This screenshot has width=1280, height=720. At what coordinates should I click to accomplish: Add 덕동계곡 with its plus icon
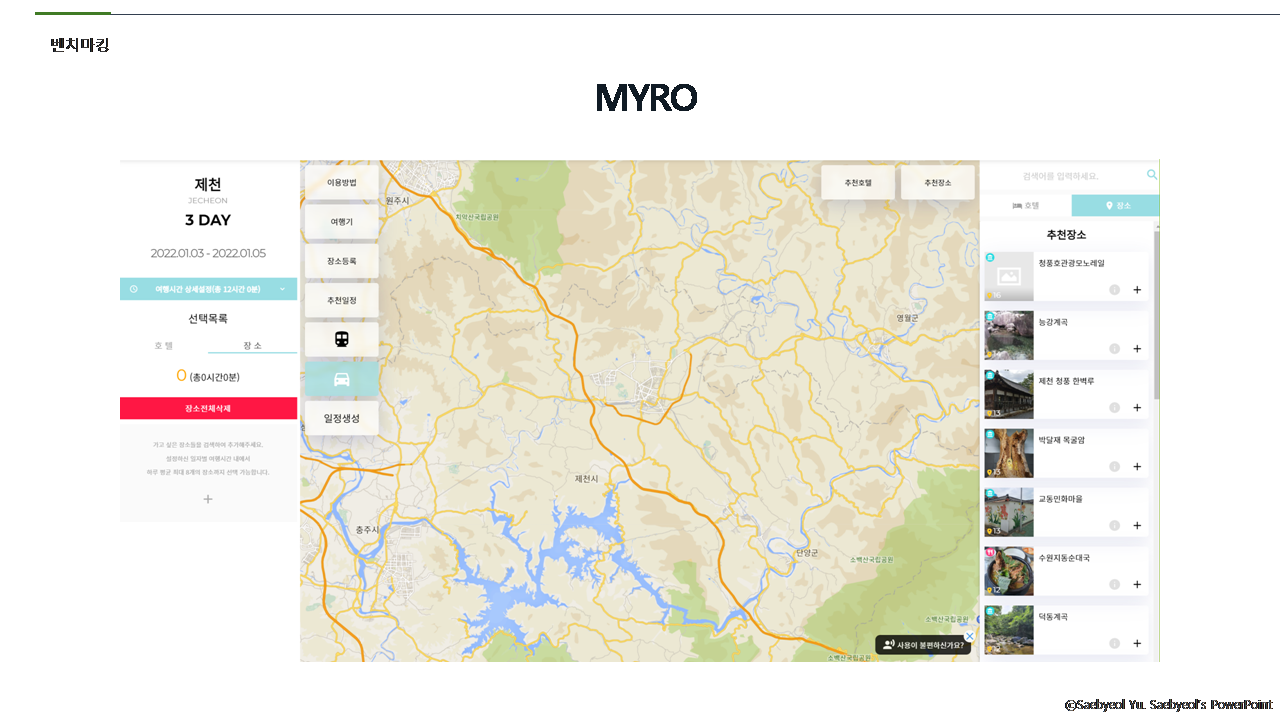click(x=1137, y=644)
